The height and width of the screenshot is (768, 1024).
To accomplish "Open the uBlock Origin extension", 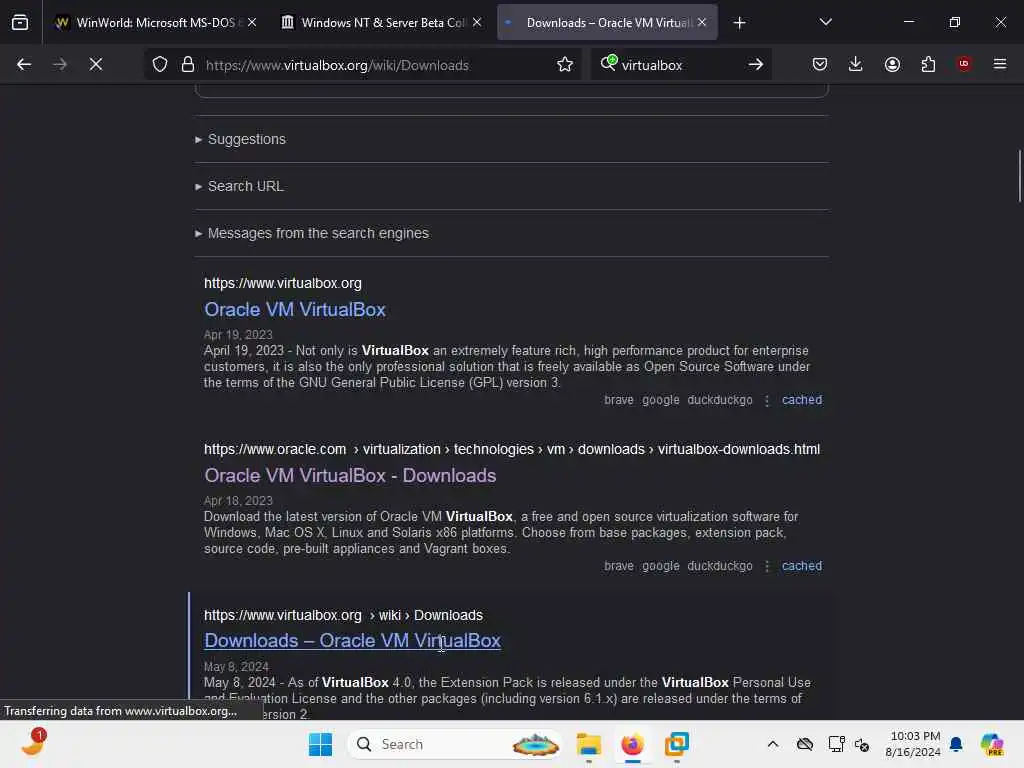I will tap(964, 64).
